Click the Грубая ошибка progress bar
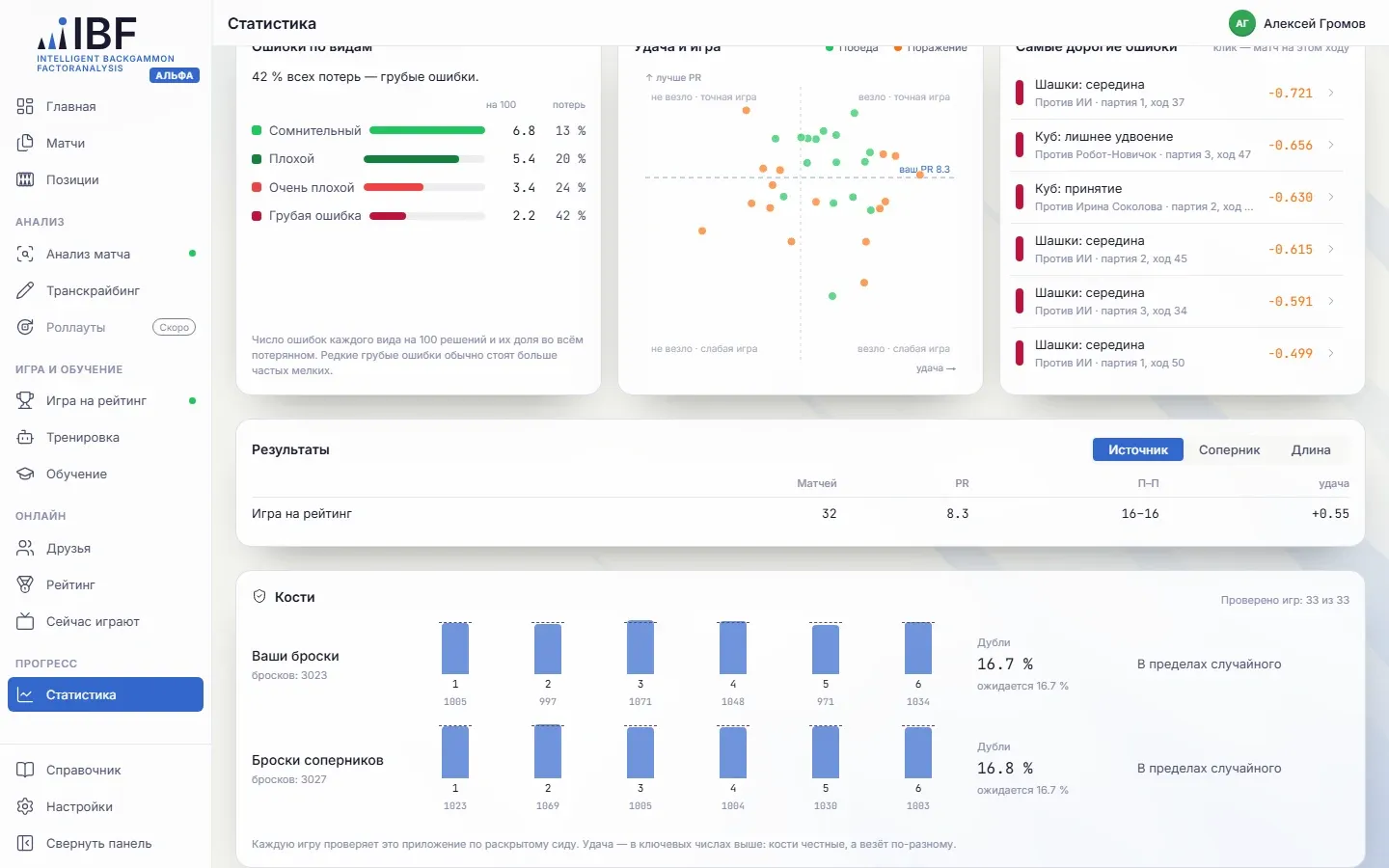1389x868 pixels. [x=427, y=216]
